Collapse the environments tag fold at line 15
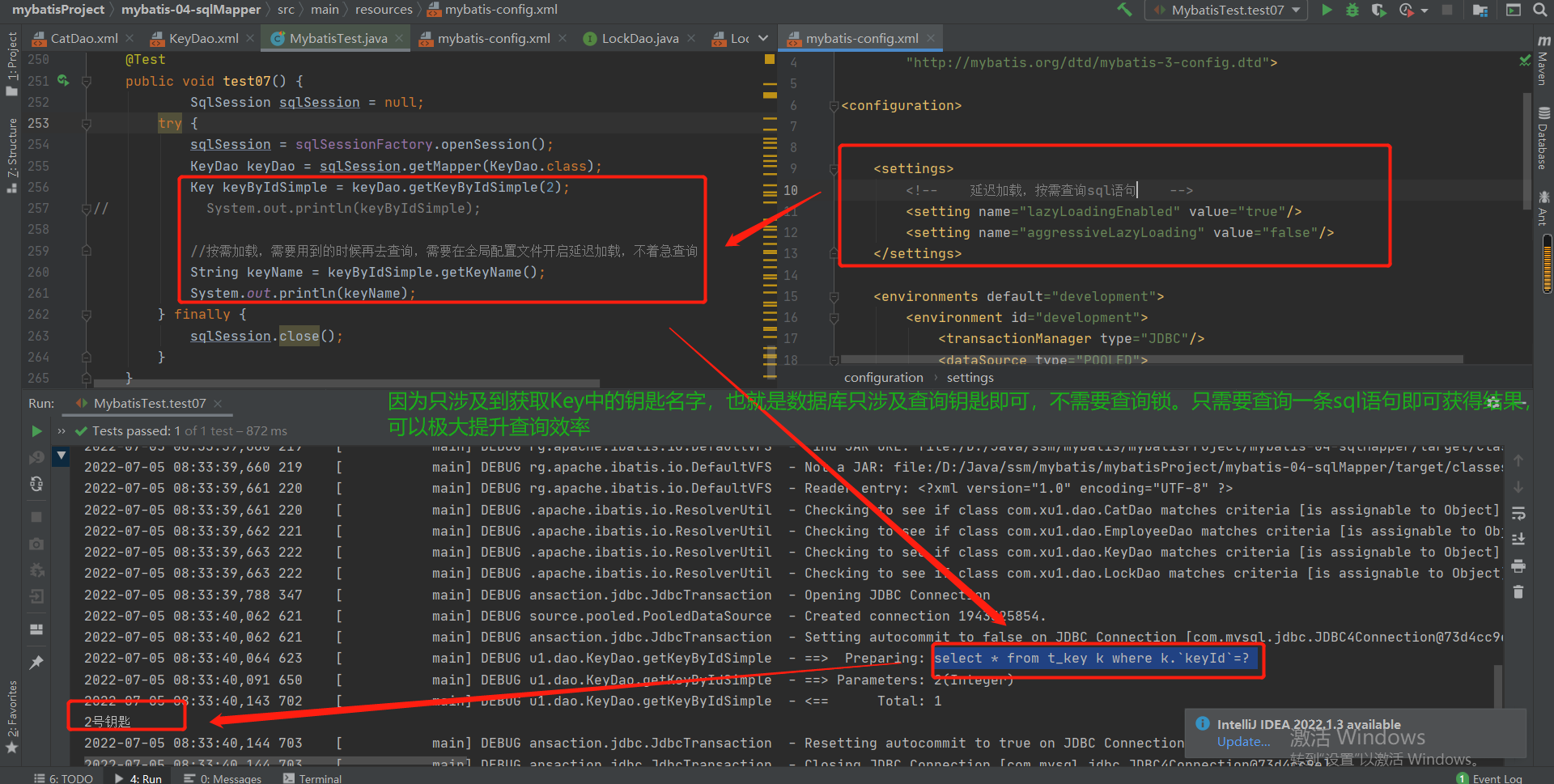Image resolution: width=1554 pixels, height=784 pixels. (x=834, y=297)
